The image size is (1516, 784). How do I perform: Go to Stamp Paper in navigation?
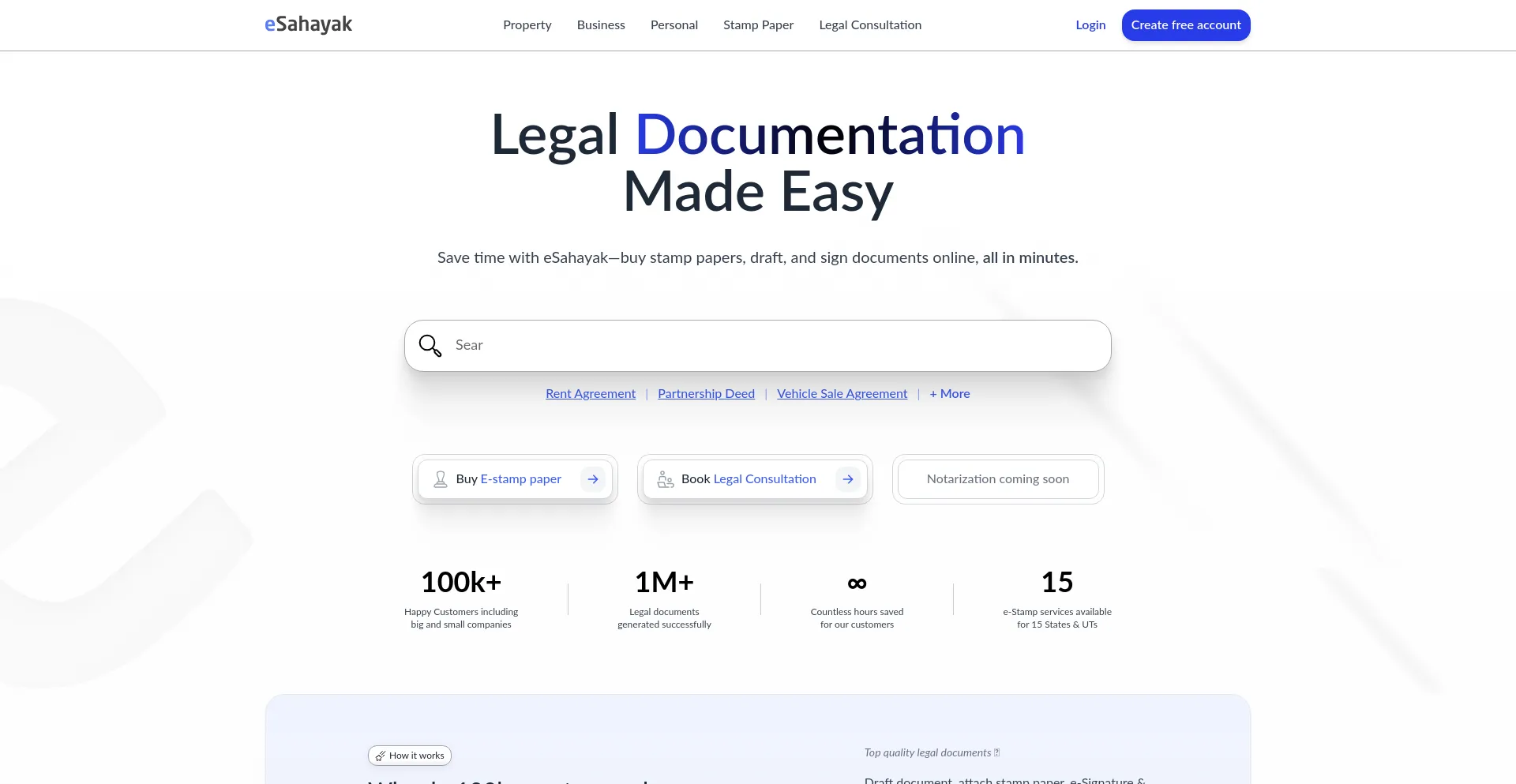pyautogui.click(x=758, y=25)
